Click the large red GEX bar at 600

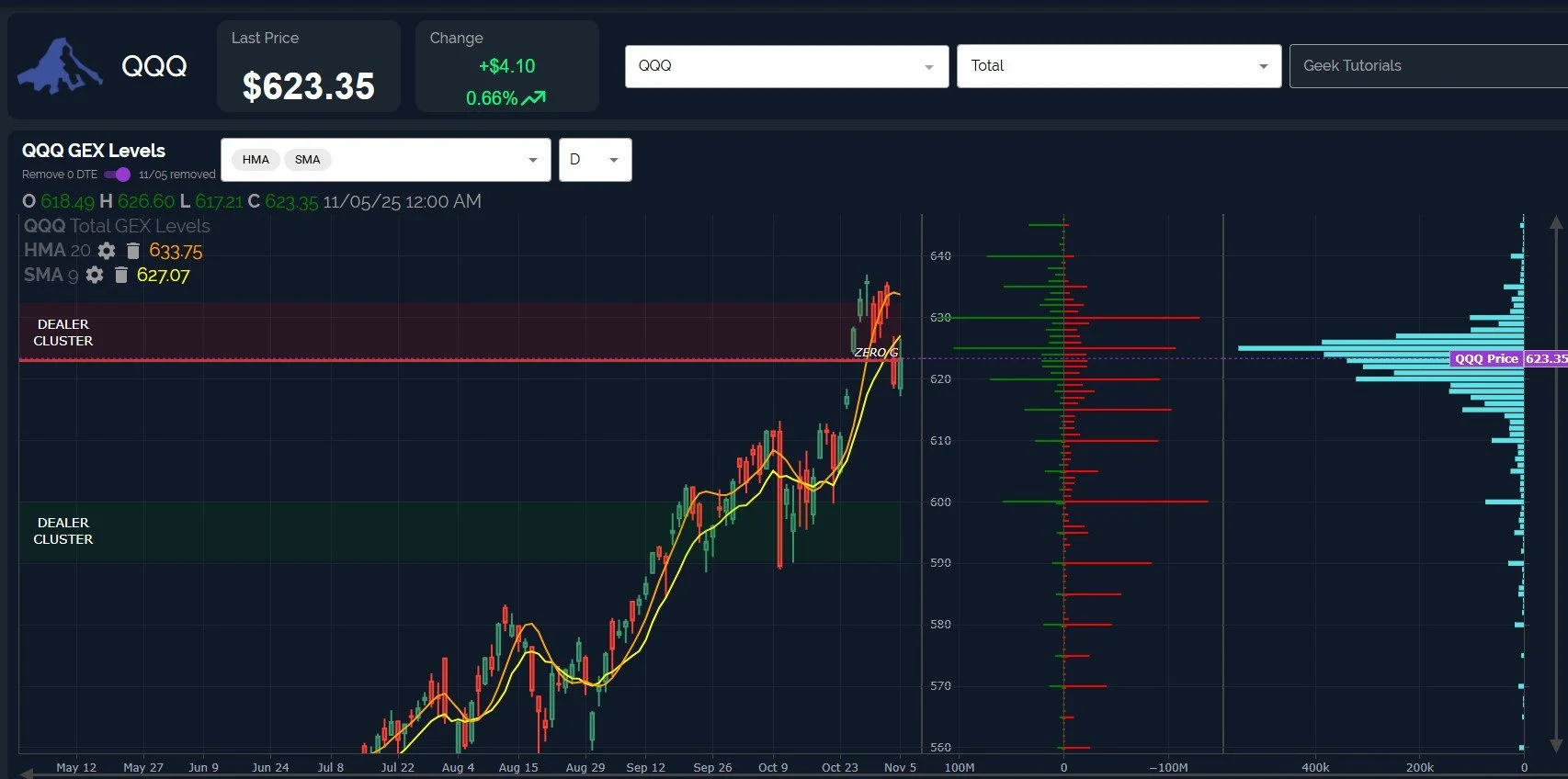pyautogui.click(x=1136, y=502)
